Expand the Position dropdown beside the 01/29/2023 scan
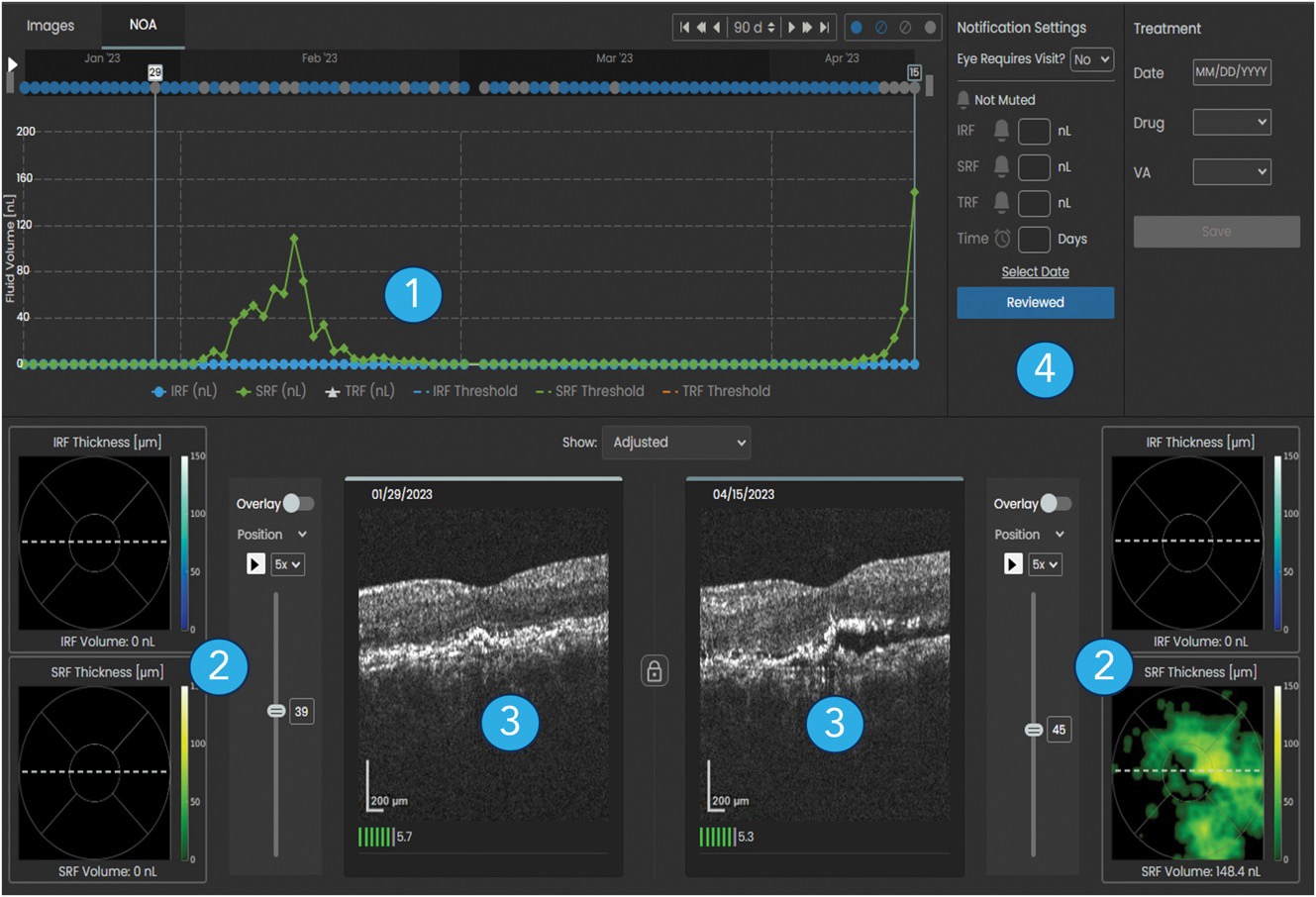The width and height of the screenshot is (1316, 897). point(271,535)
